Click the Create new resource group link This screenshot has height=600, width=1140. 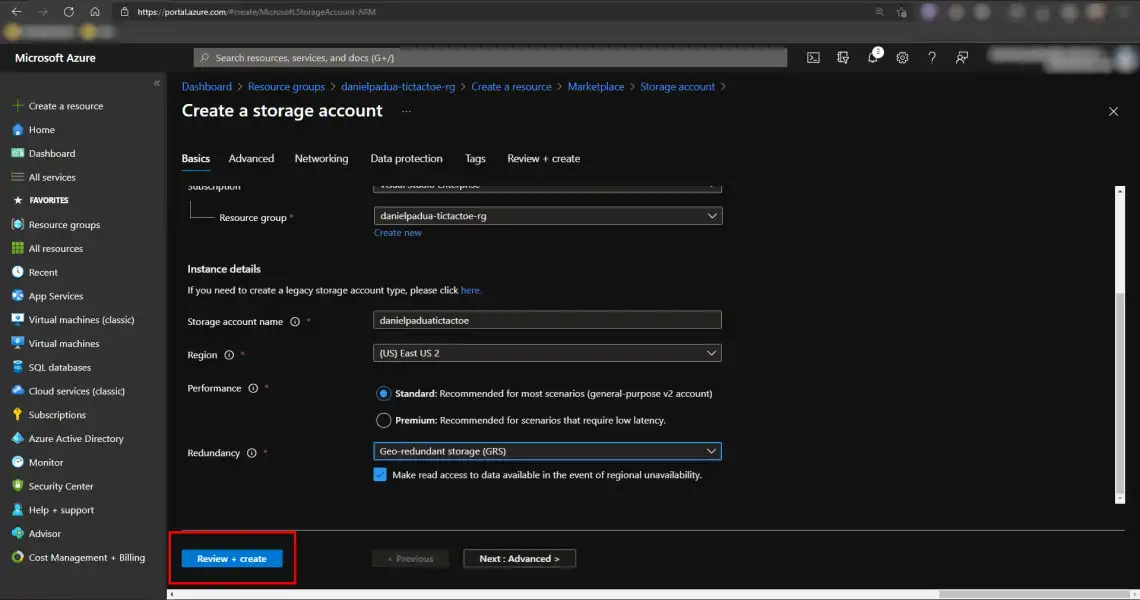397,232
